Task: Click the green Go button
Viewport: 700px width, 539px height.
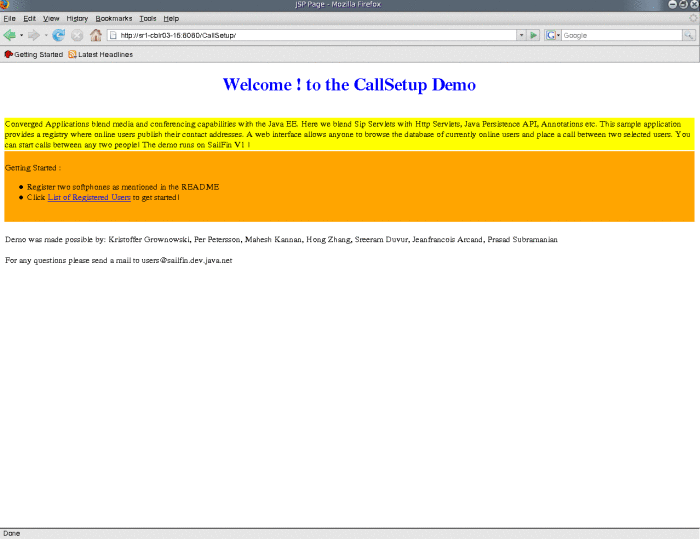Action: click(533, 35)
